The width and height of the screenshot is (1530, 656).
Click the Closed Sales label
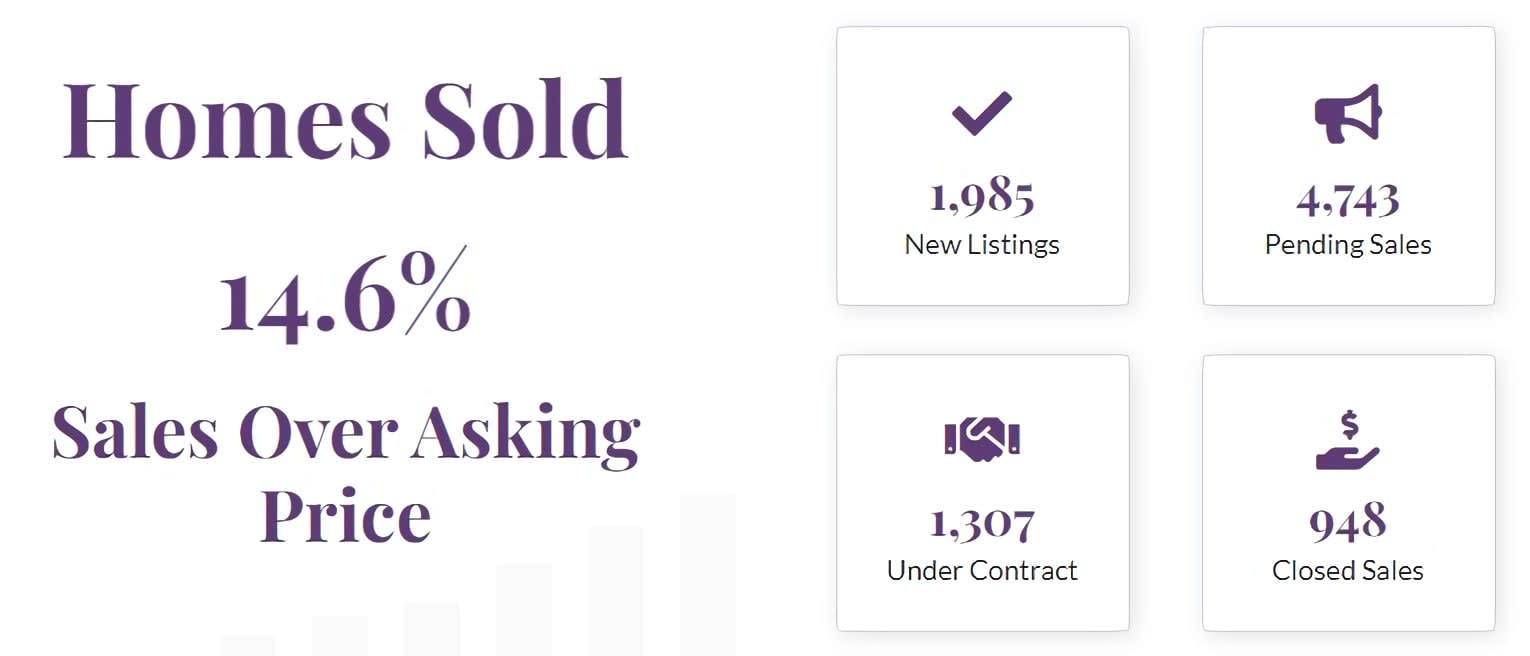point(1348,570)
